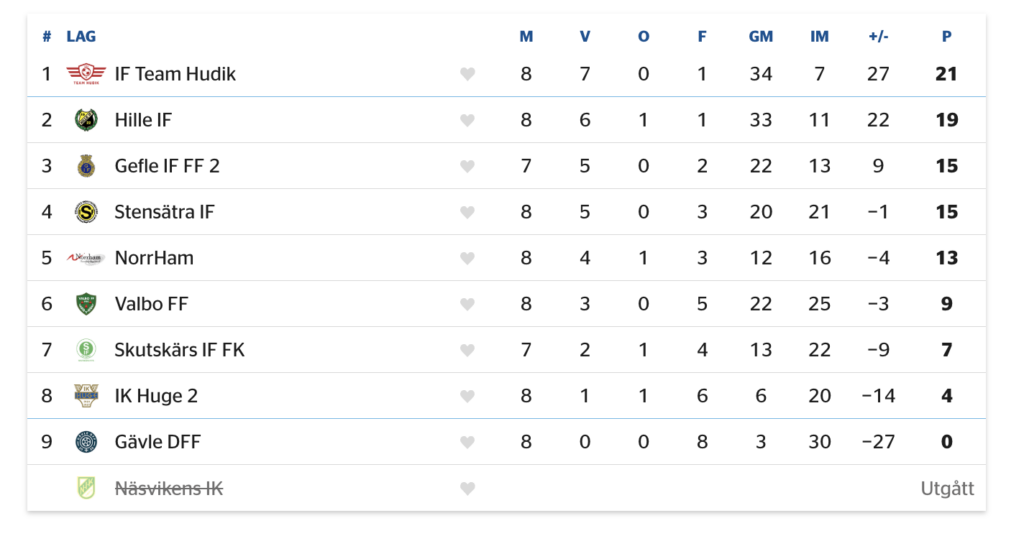The image size is (1024, 536).
Task: Click the Skutskärs IF FK logo
Action: pos(86,350)
